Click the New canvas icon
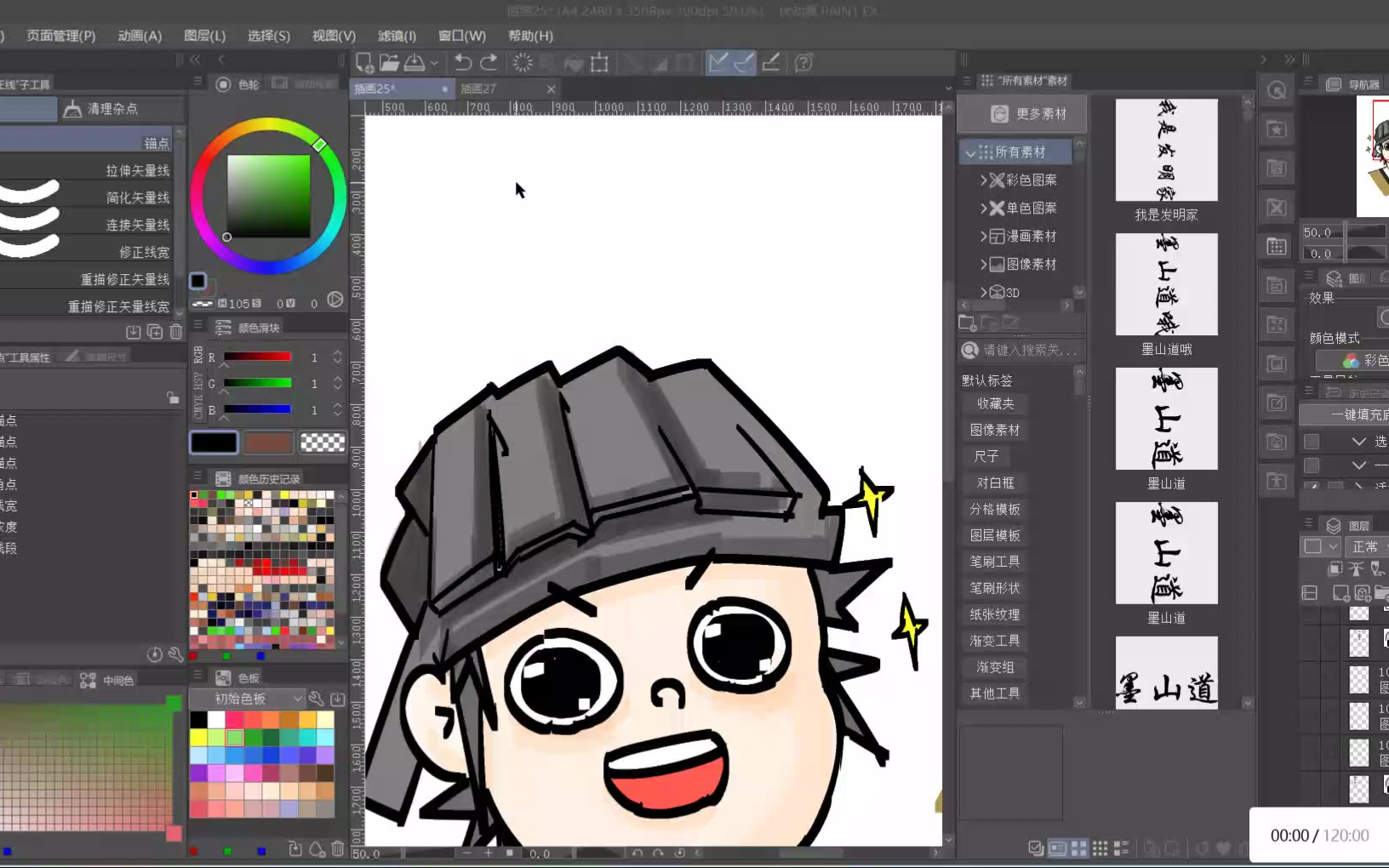Screen dimensions: 1389x868 click(363, 63)
